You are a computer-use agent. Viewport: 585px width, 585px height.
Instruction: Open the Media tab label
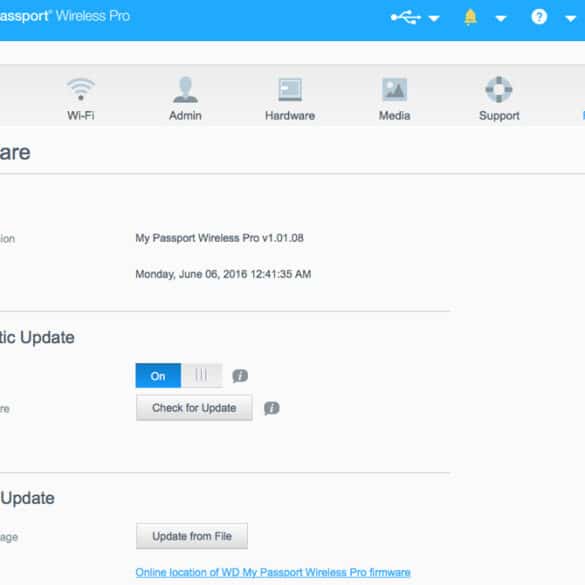(x=395, y=116)
